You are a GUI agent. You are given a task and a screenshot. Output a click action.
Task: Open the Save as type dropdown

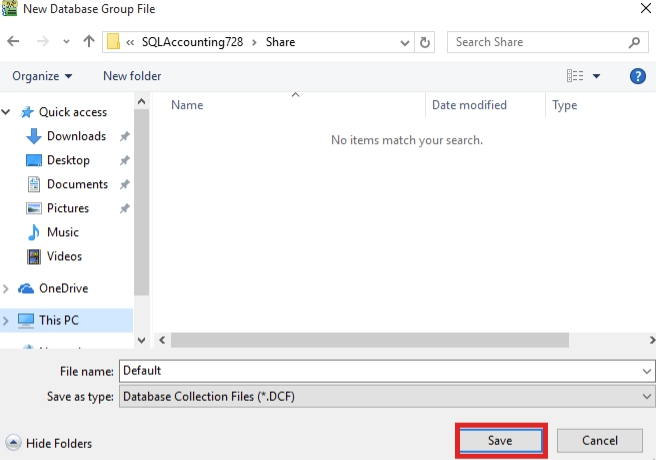[647, 396]
